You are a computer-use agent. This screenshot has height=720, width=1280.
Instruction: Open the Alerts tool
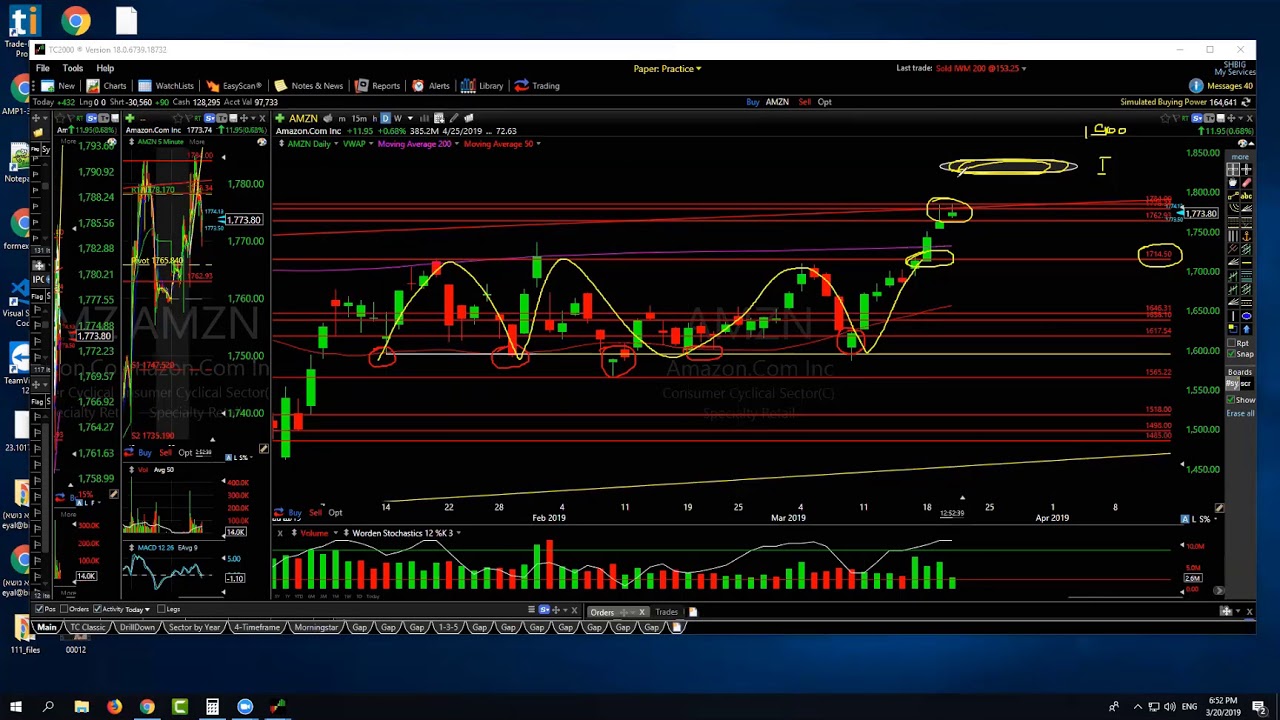[431, 86]
